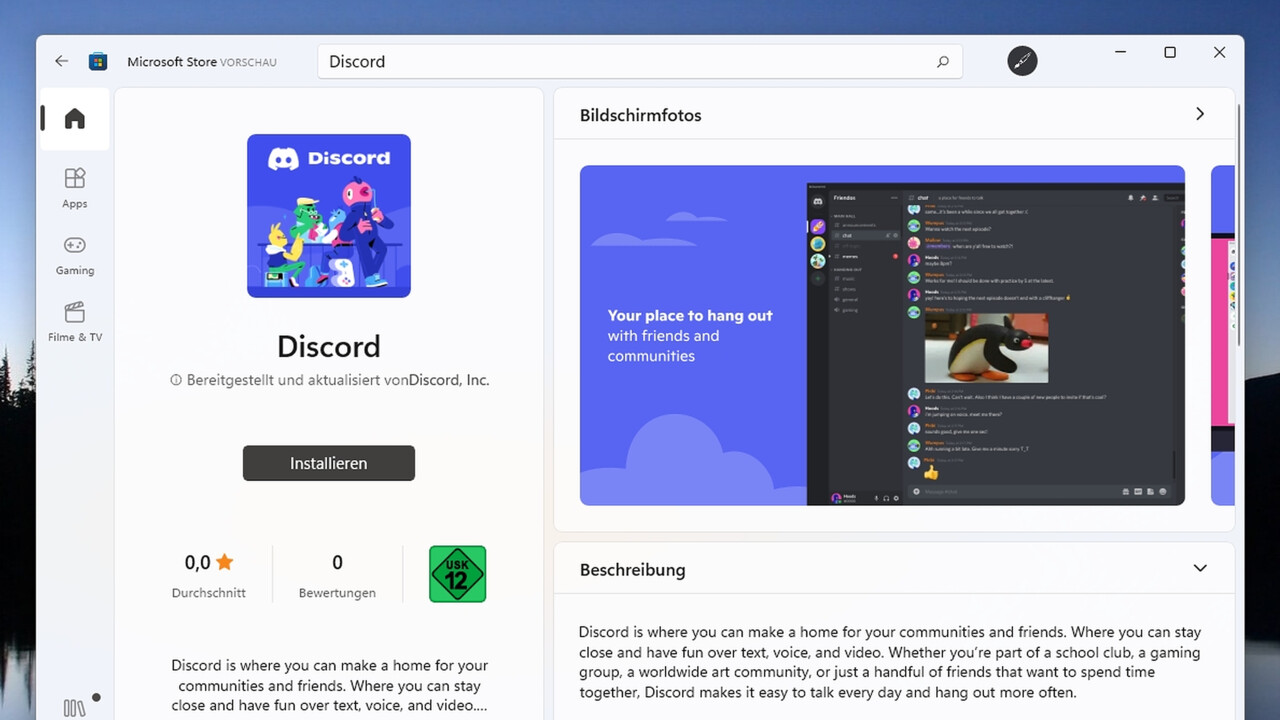Image resolution: width=1280 pixels, height=720 pixels.
Task: Click the search magnifier icon
Action: [942, 62]
